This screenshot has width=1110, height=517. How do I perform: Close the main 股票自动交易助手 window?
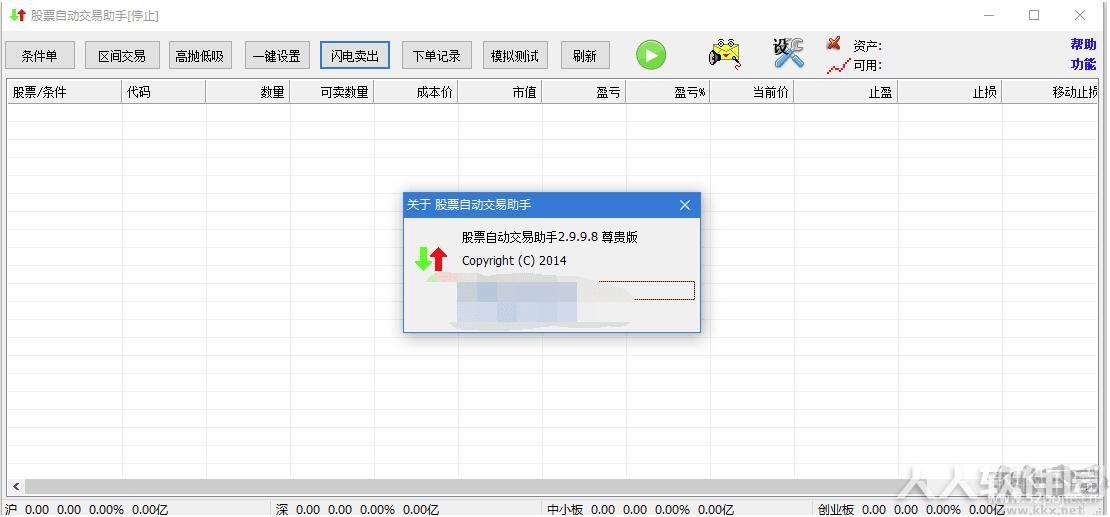[x=1080, y=15]
